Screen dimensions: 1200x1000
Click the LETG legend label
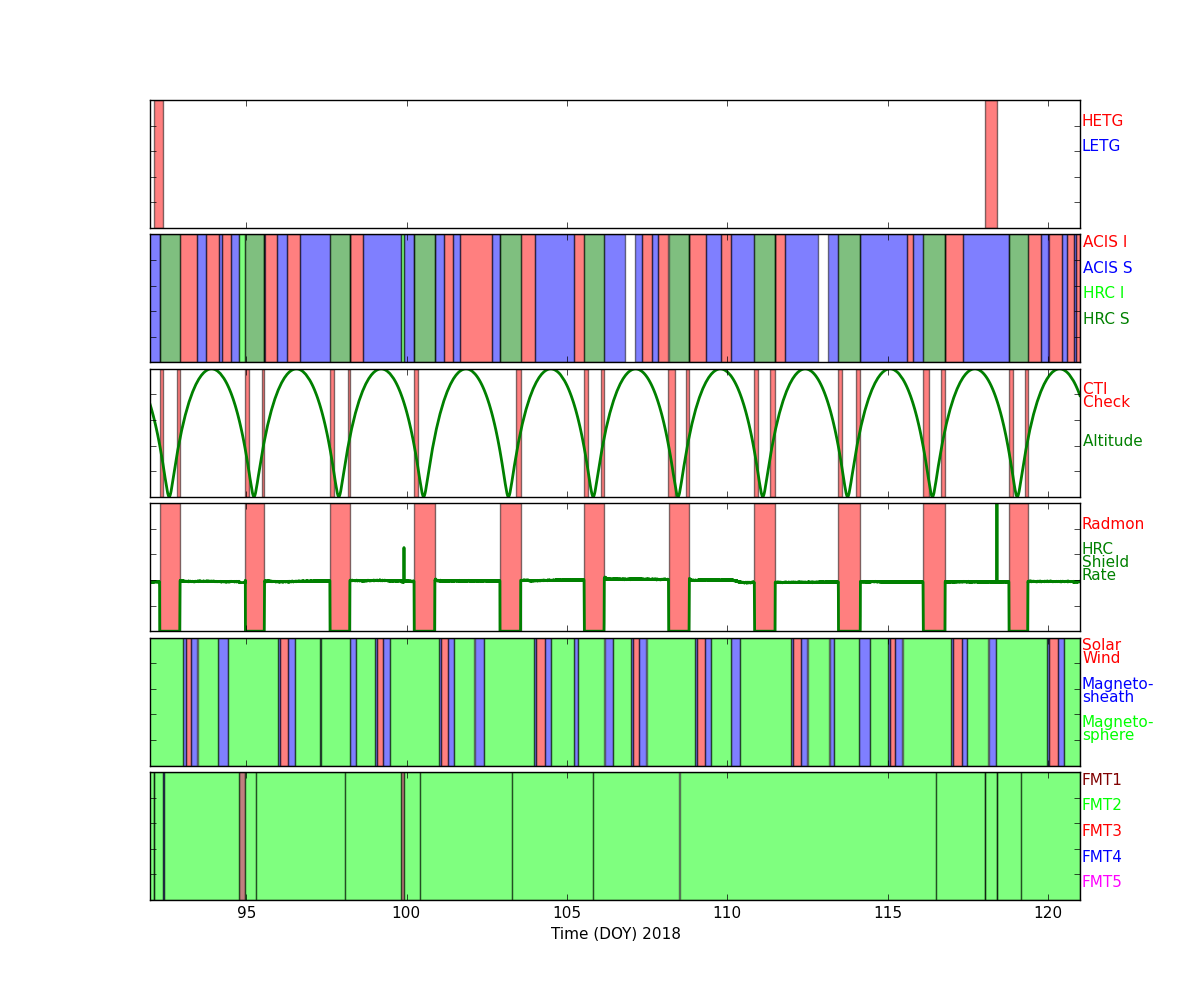click(1100, 146)
